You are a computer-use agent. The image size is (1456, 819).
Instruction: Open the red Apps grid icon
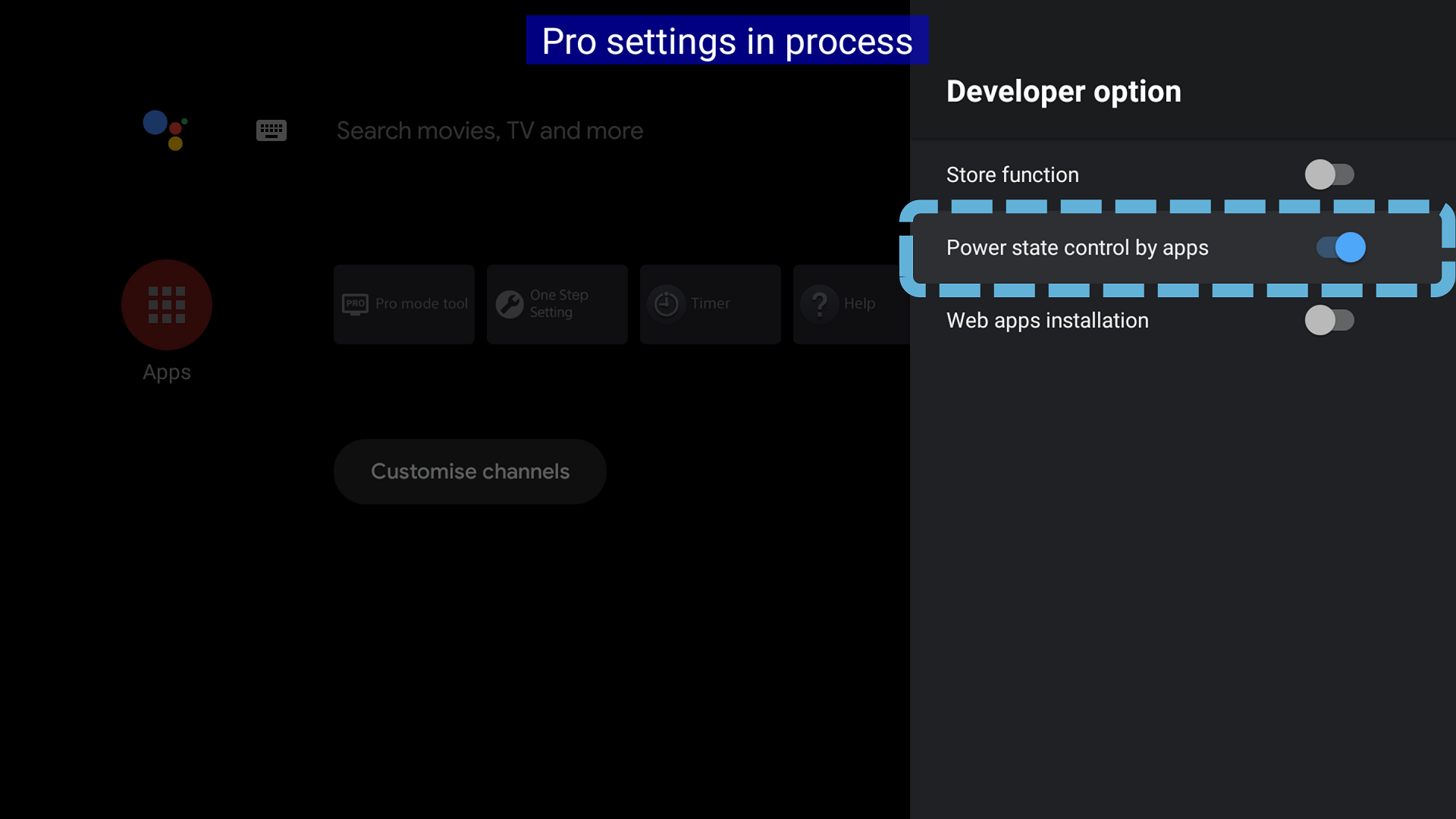(x=167, y=305)
